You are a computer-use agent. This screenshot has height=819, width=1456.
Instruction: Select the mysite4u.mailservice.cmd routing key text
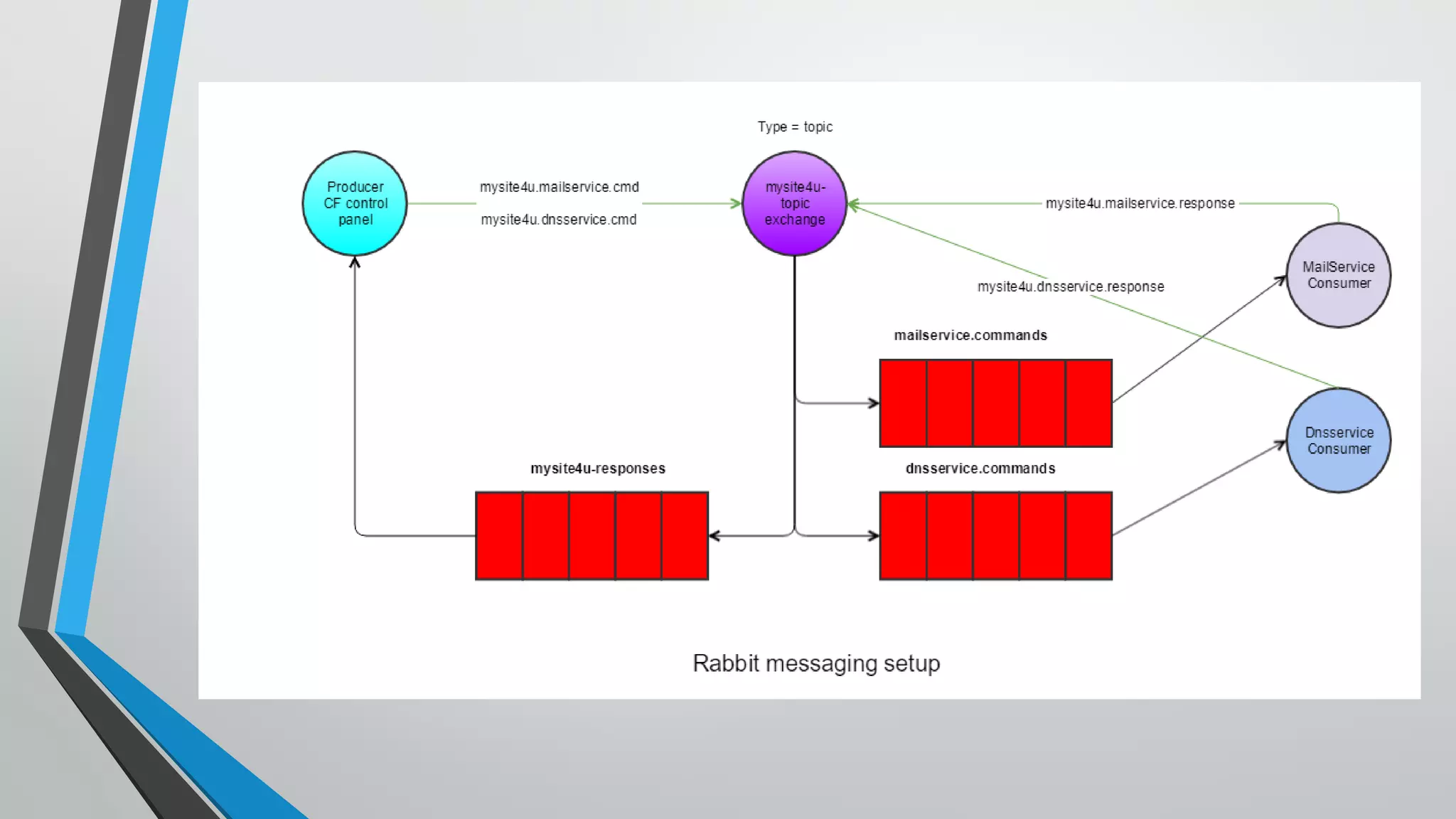point(559,187)
